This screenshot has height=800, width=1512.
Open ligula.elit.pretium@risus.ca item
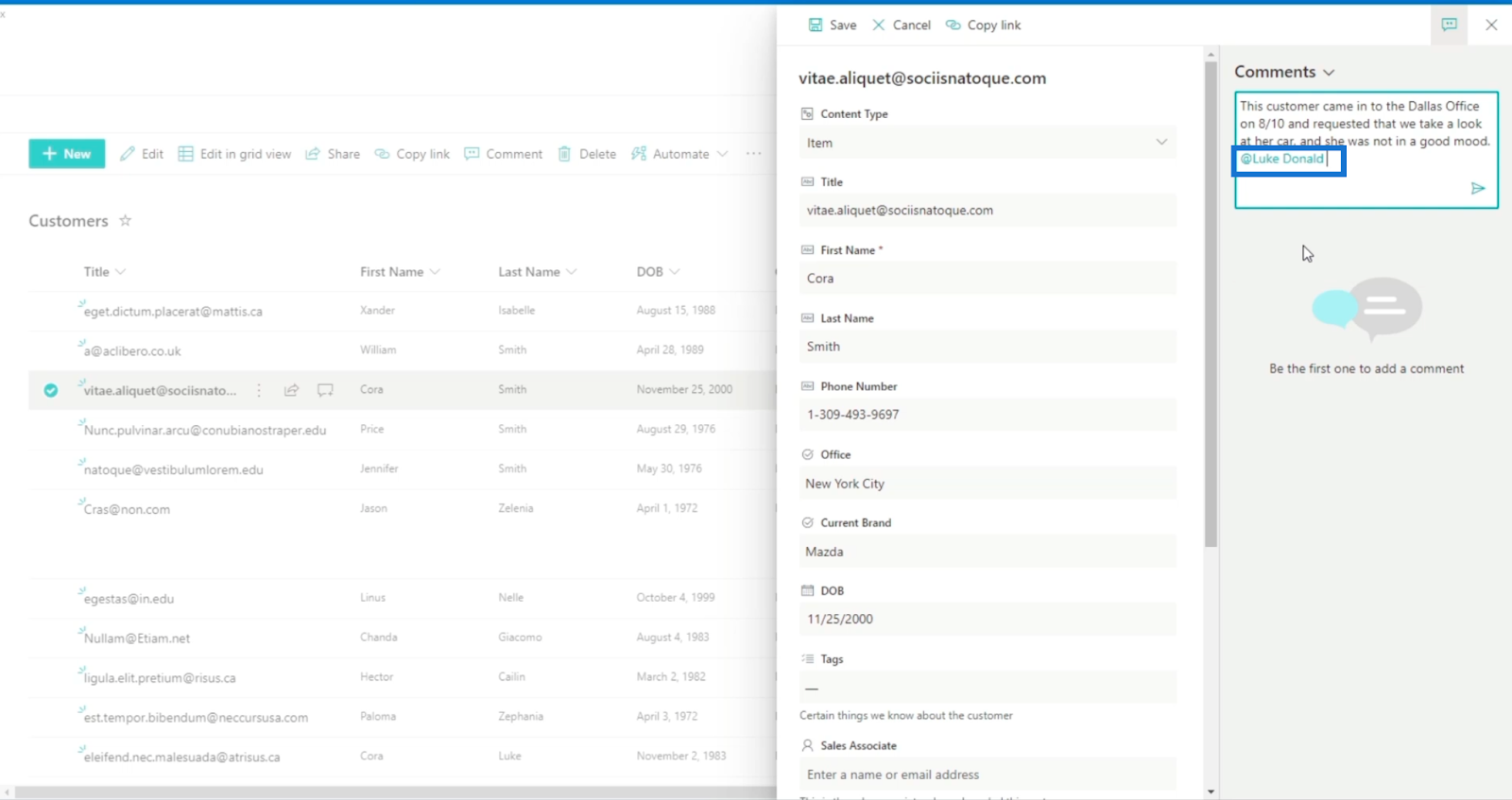point(160,678)
